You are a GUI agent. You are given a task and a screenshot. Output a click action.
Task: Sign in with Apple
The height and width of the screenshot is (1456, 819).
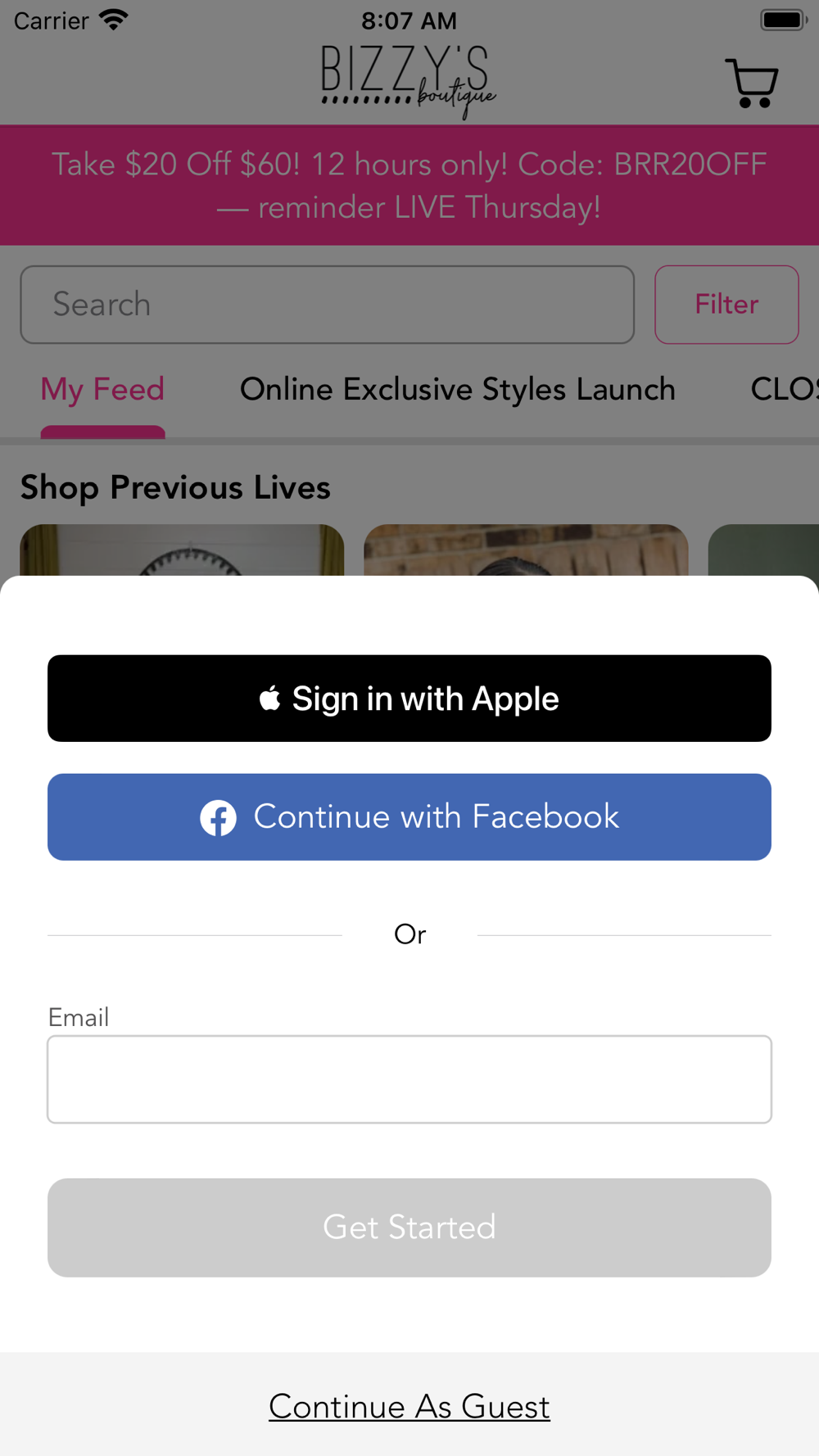pos(409,699)
